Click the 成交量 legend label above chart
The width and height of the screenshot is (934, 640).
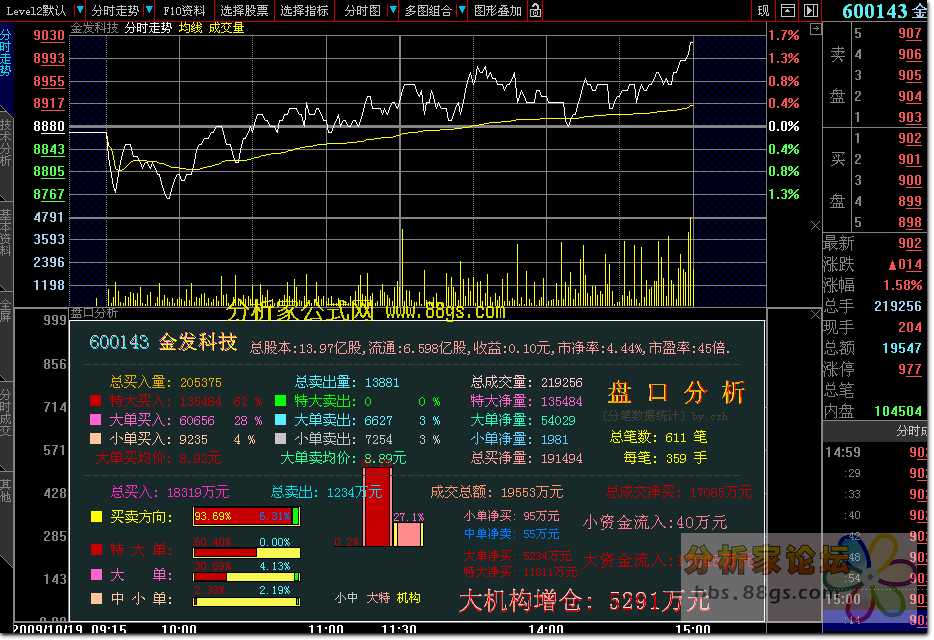click(x=226, y=28)
